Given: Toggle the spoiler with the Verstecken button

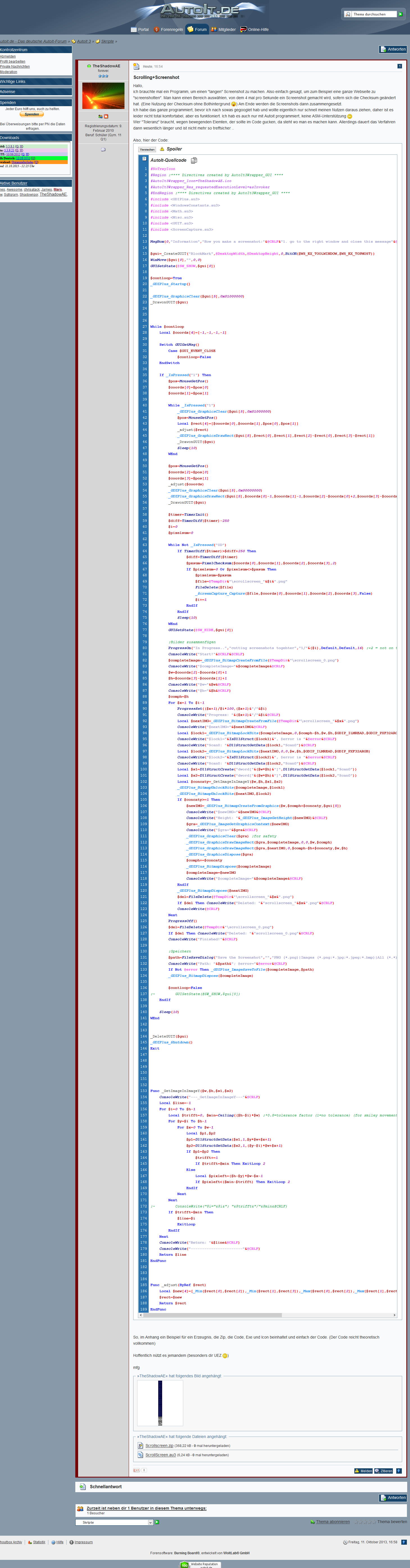Looking at the screenshot, I should click(x=147, y=149).
